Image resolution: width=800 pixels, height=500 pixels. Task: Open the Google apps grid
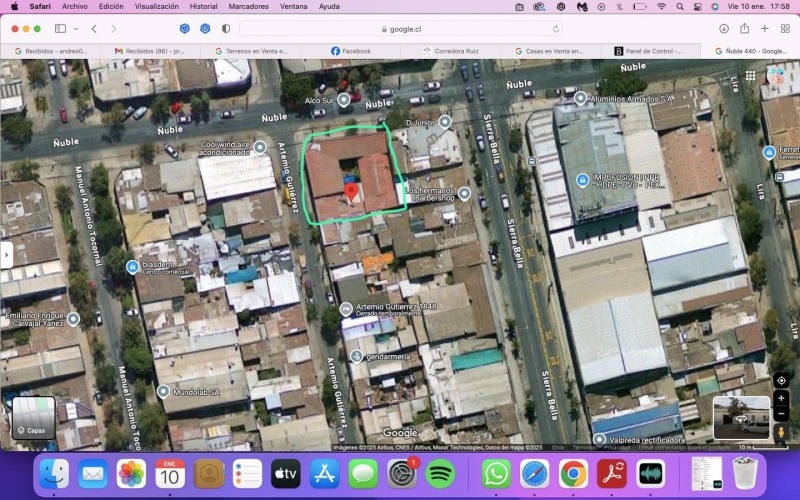(750, 76)
